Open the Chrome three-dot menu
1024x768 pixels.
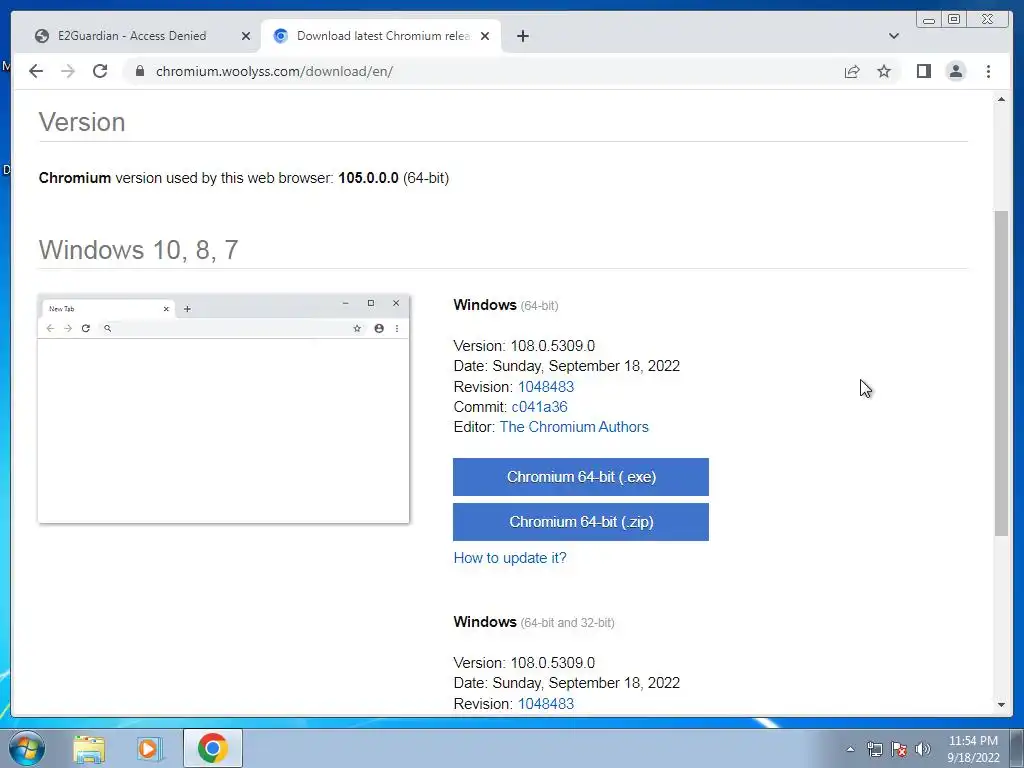988,71
